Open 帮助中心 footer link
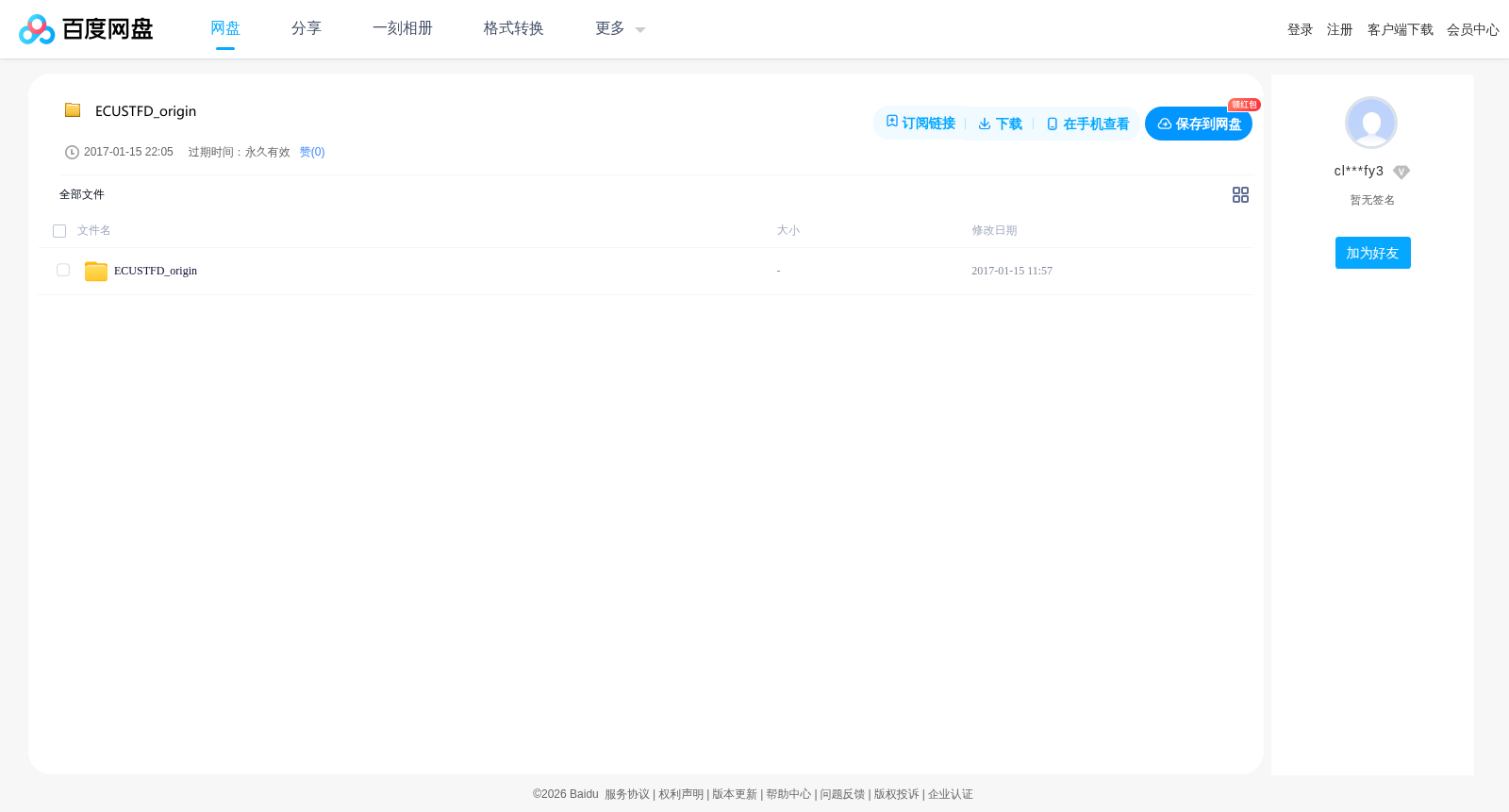Image resolution: width=1509 pixels, height=812 pixels. pyautogui.click(x=788, y=794)
